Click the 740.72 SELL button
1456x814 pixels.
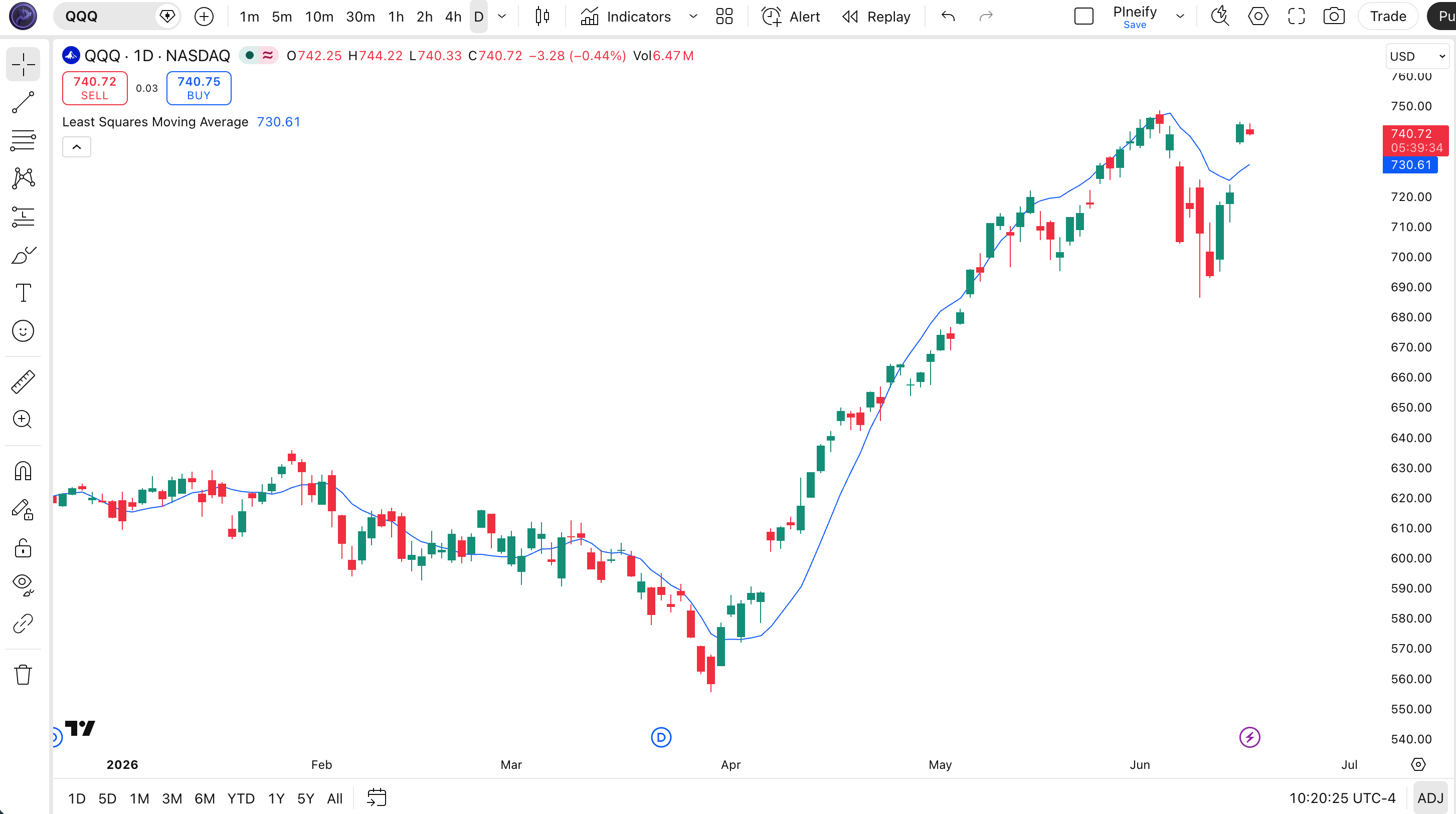pos(95,88)
